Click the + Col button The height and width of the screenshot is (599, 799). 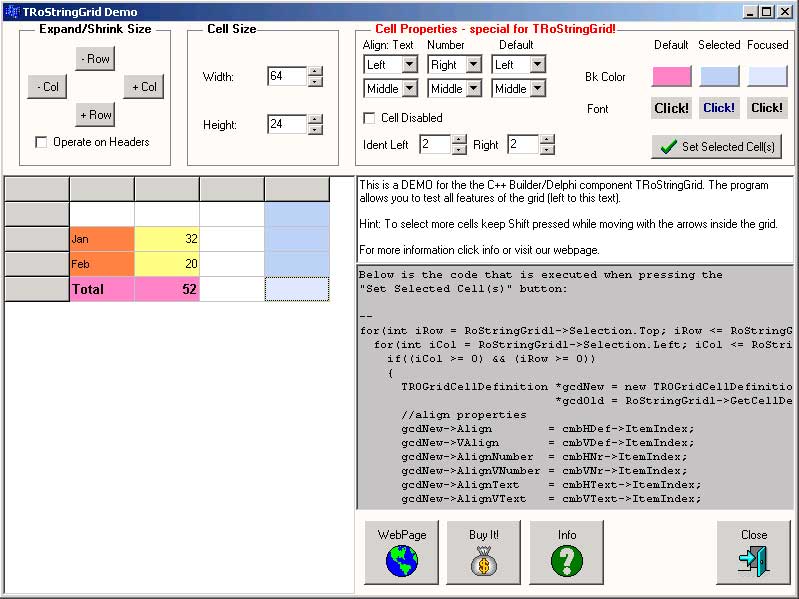click(x=144, y=87)
